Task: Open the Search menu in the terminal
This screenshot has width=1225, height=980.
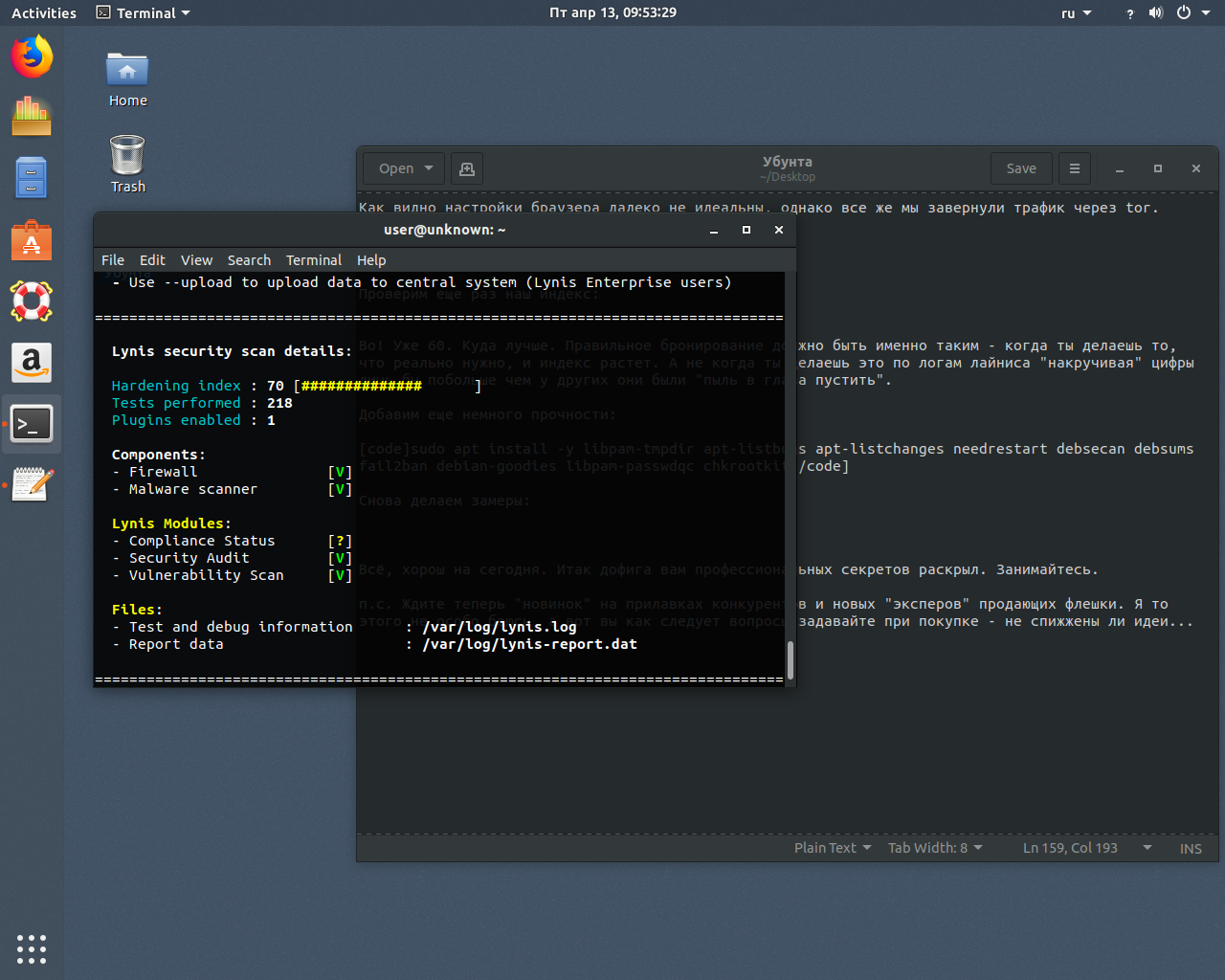Action: click(249, 259)
